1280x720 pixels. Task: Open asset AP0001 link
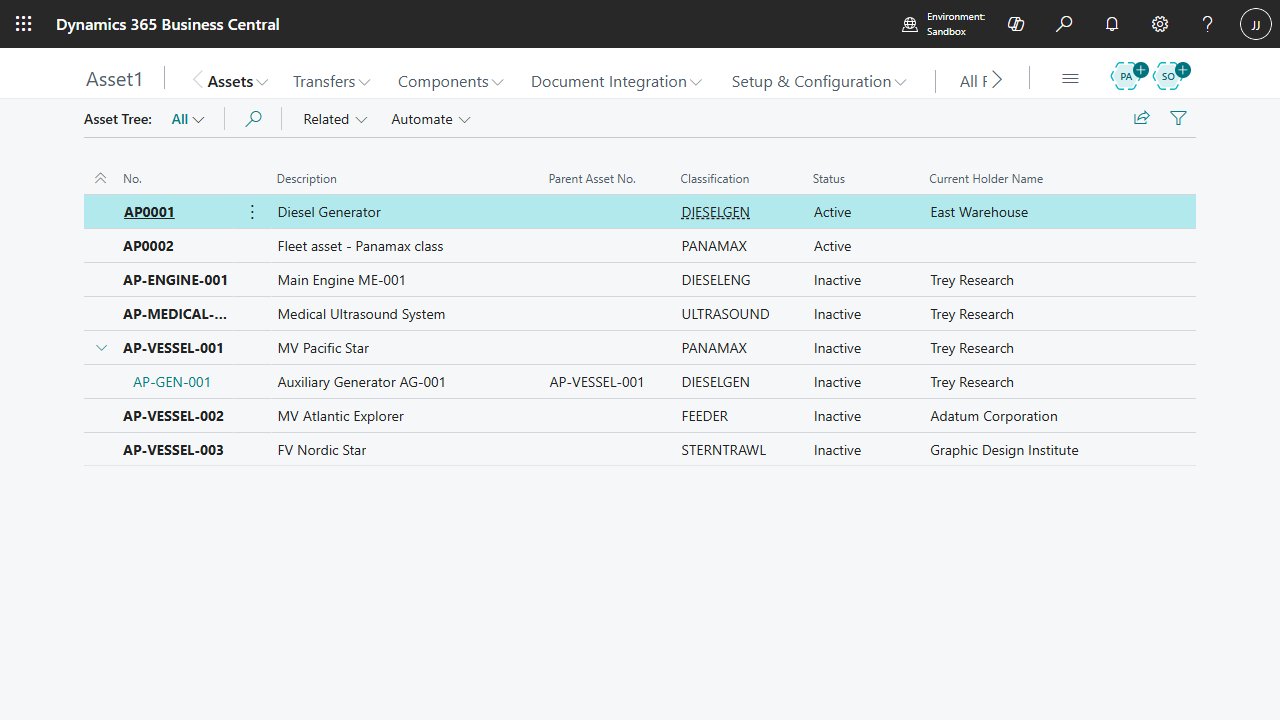click(149, 212)
